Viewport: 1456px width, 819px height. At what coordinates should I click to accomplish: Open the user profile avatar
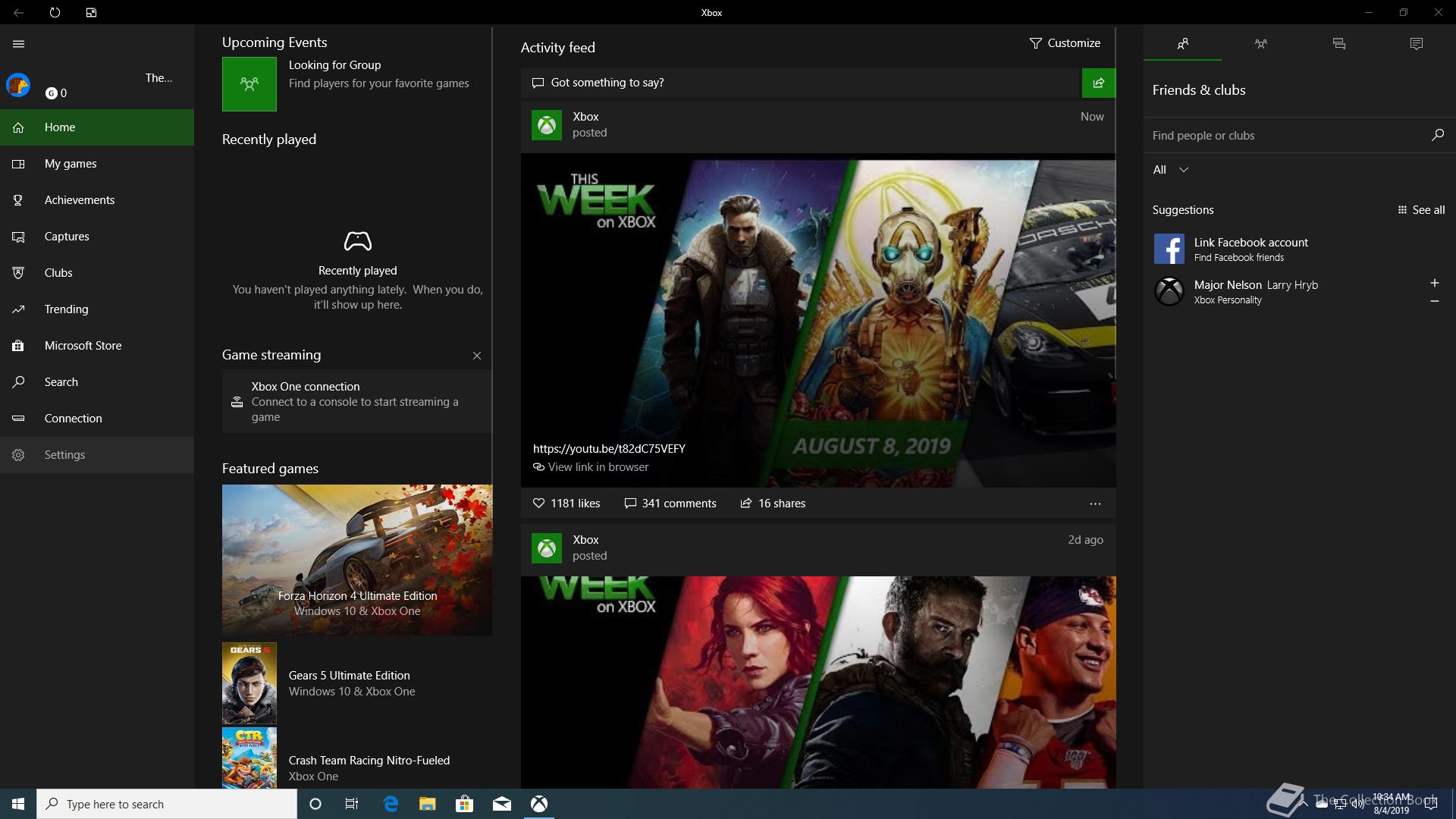(18, 85)
